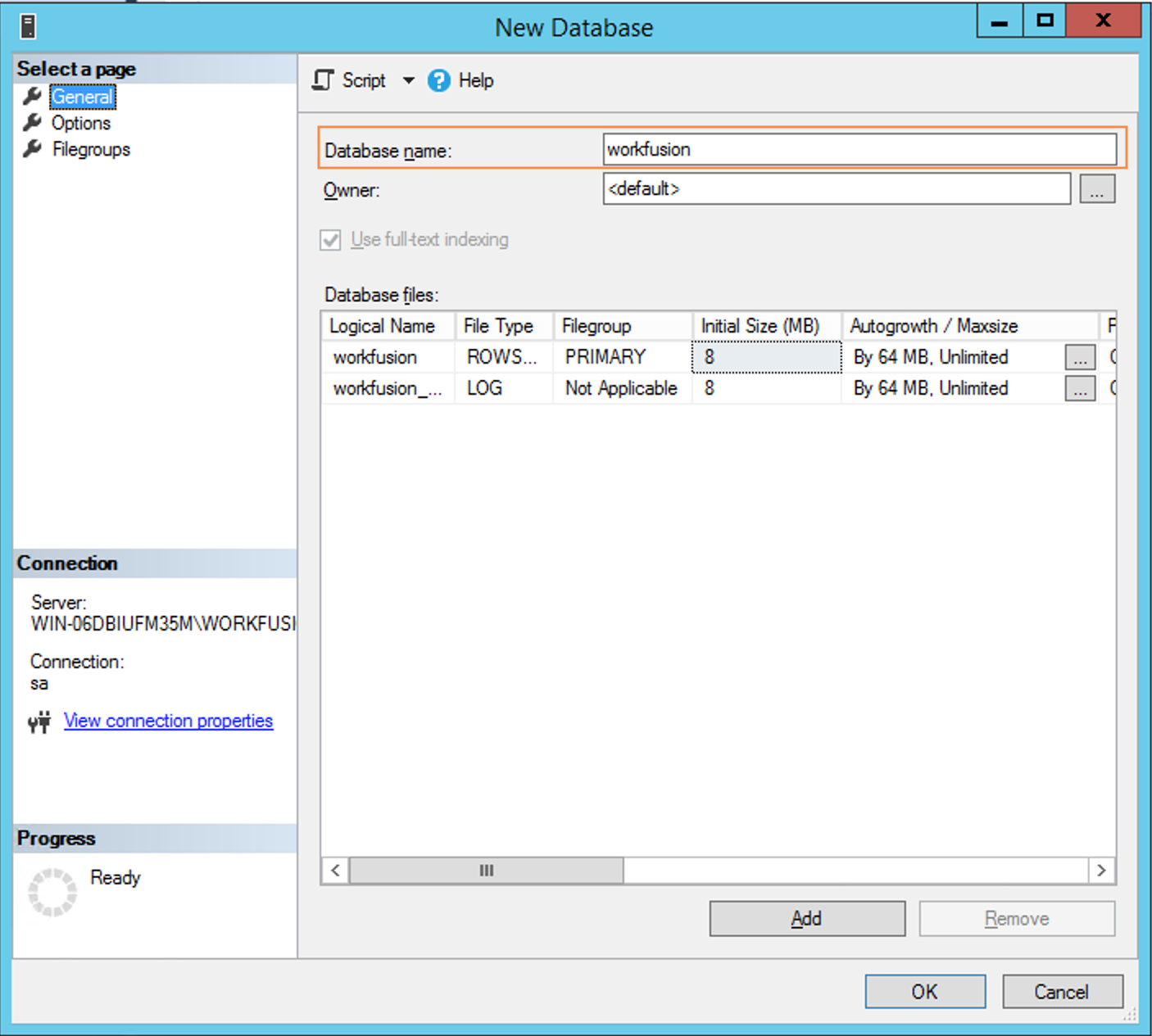Click the wrench icon beside Filegroups
The width and height of the screenshot is (1152, 1036).
click(33, 149)
